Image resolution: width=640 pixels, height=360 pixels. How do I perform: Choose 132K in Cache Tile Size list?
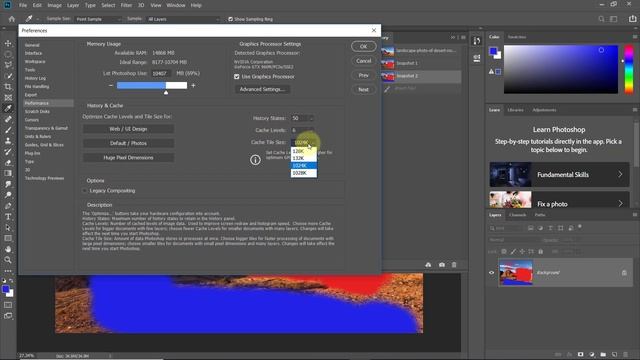click(304, 158)
